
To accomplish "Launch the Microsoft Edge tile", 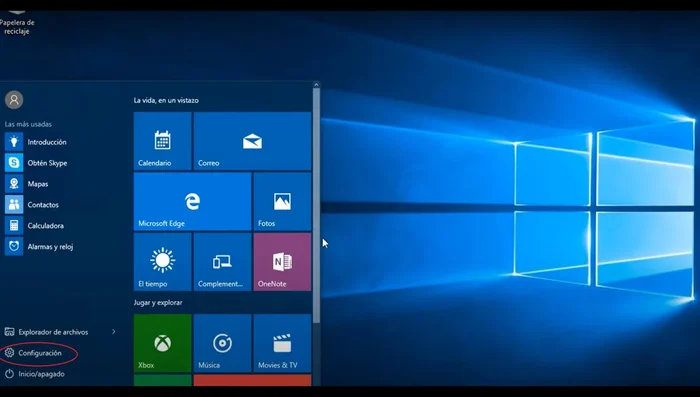I will click(x=192, y=201).
